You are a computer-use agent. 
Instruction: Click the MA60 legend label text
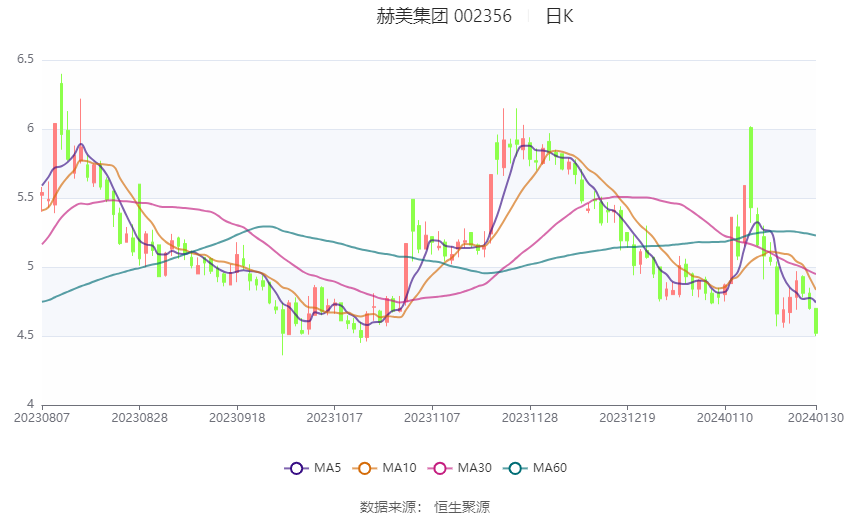[550, 468]
